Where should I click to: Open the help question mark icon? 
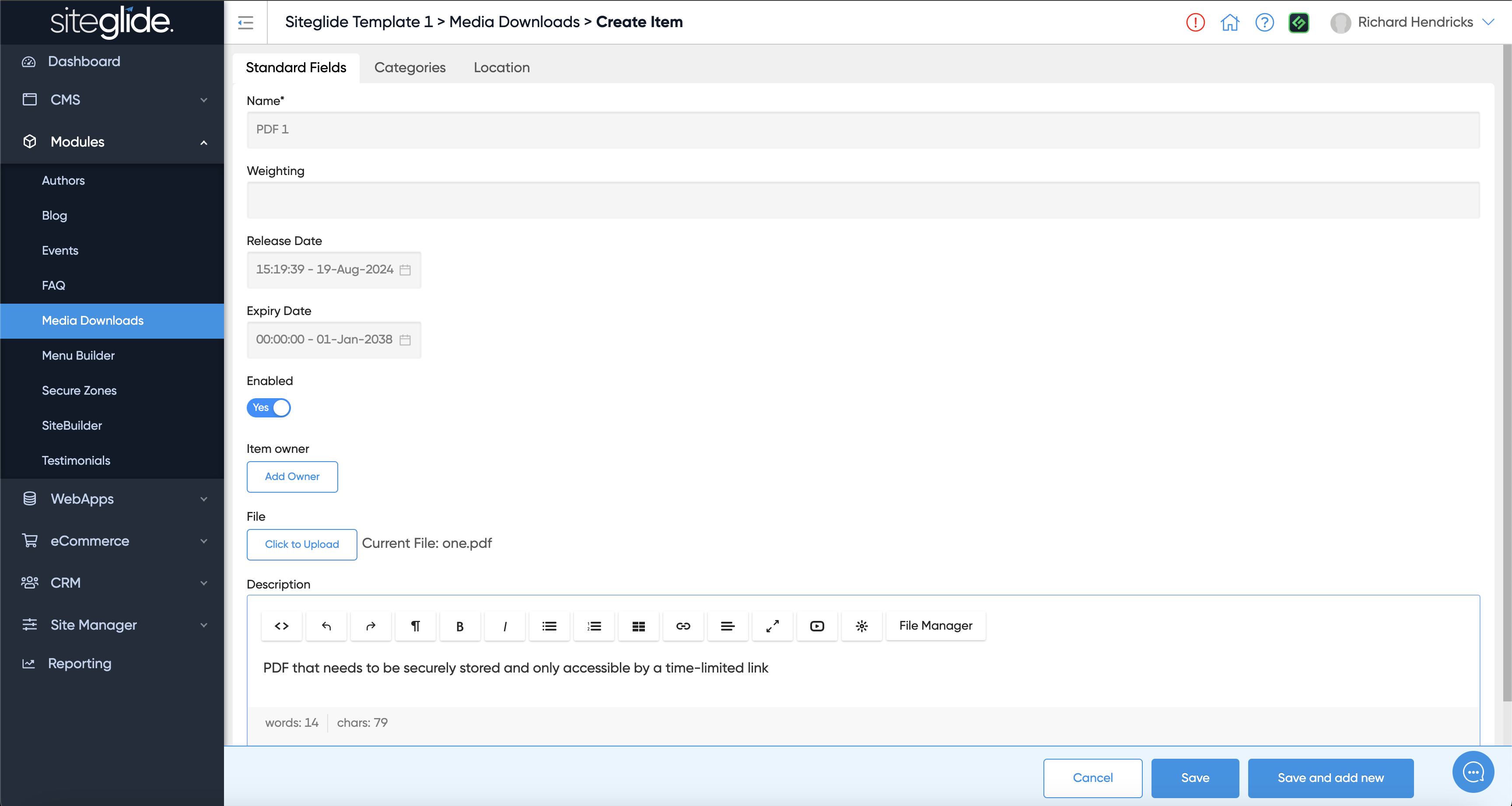point(1264,22)
